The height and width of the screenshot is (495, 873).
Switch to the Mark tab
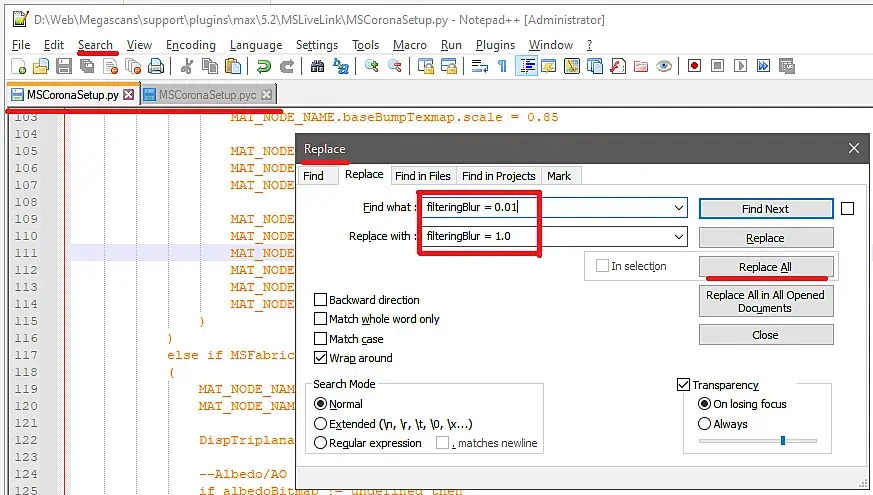pos(559,176)
